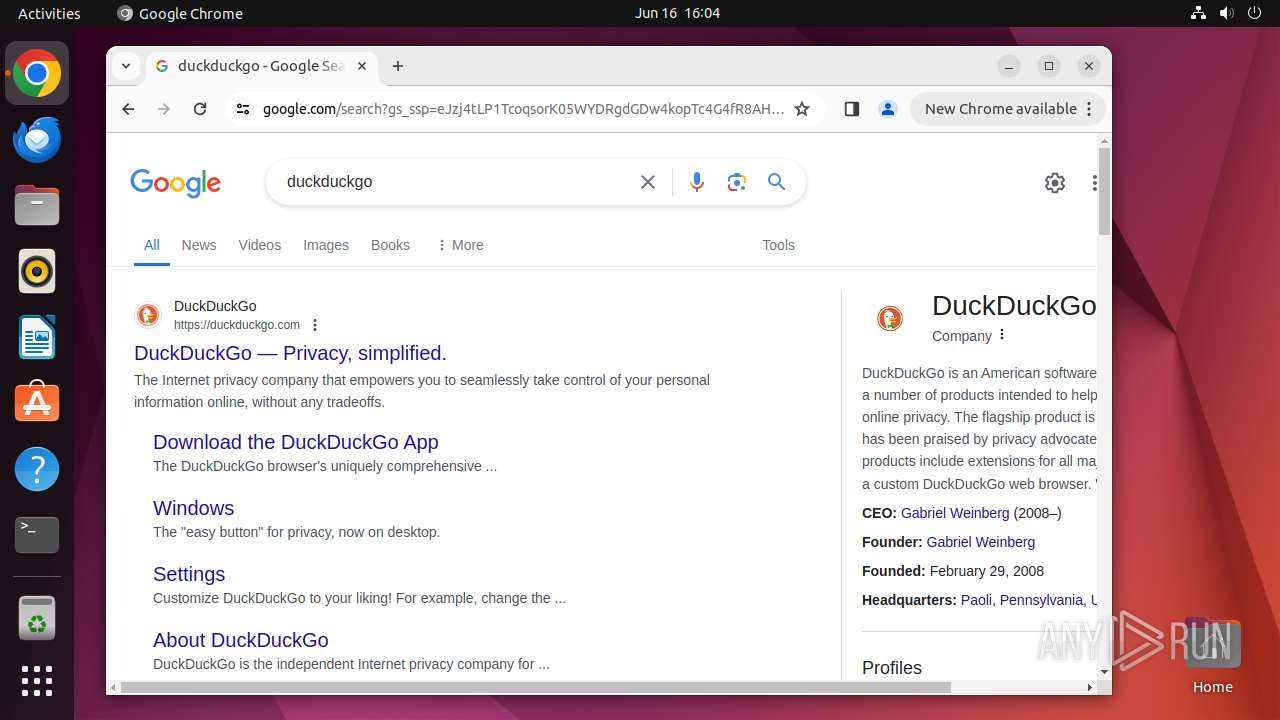
Task: Click the network status icon
Action: pos(1198,13)
